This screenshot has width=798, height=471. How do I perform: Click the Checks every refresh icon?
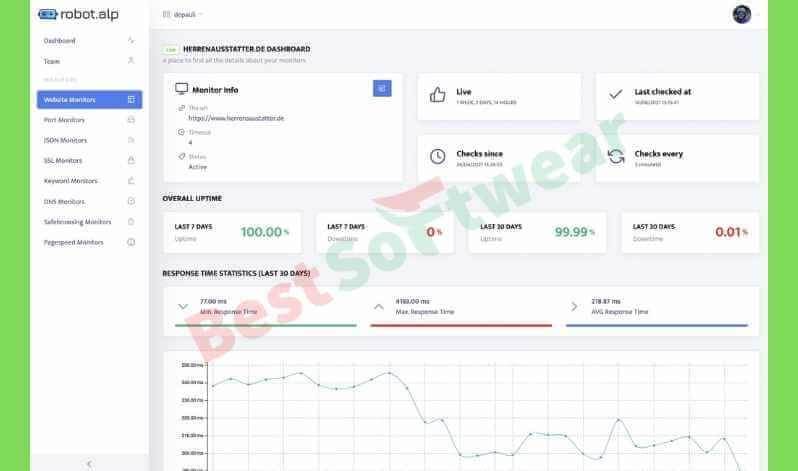(x=616, y=156)
